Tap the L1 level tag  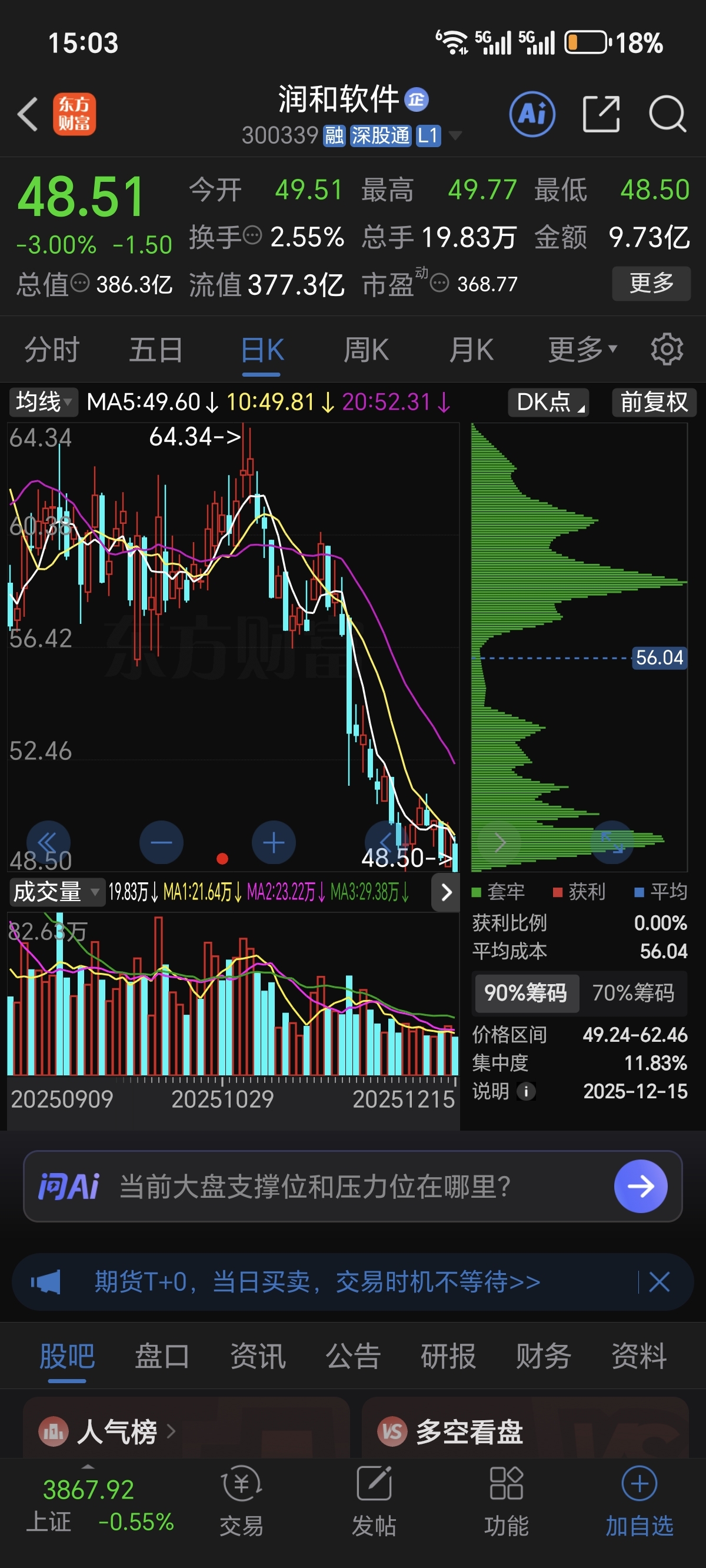coord(428,135)
